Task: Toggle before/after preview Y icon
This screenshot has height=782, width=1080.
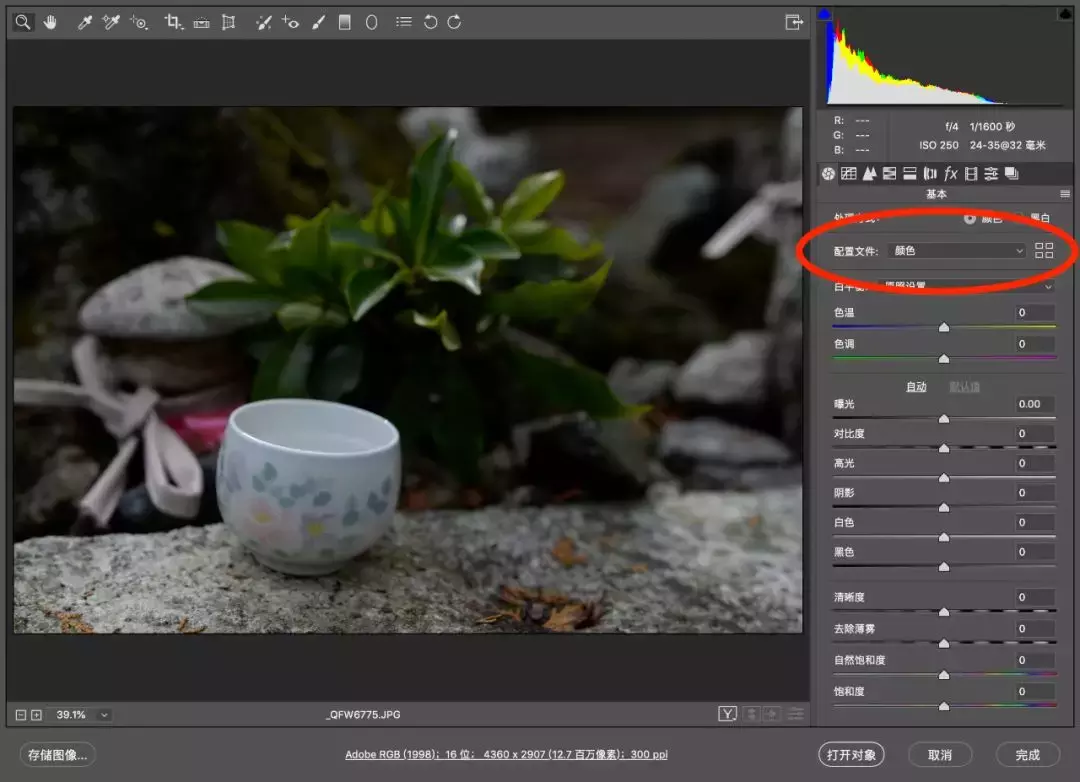Action: point(727,714)
